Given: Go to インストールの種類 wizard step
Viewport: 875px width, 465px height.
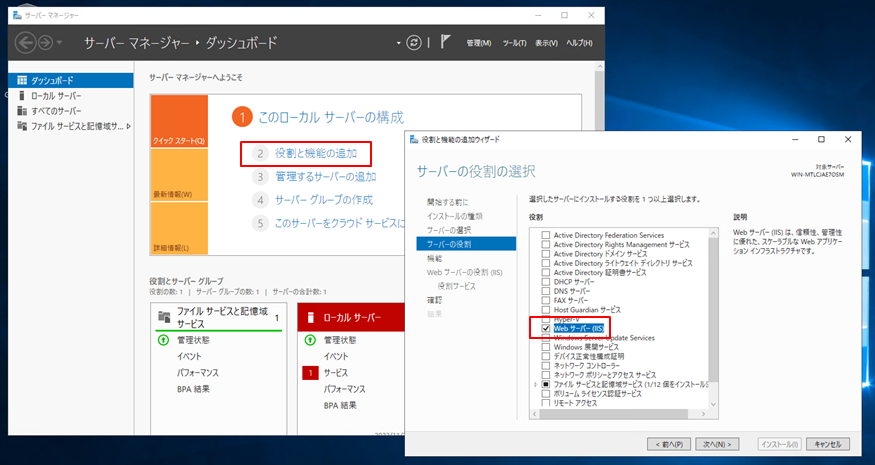Looking at the screenshot, I should 455,216.
